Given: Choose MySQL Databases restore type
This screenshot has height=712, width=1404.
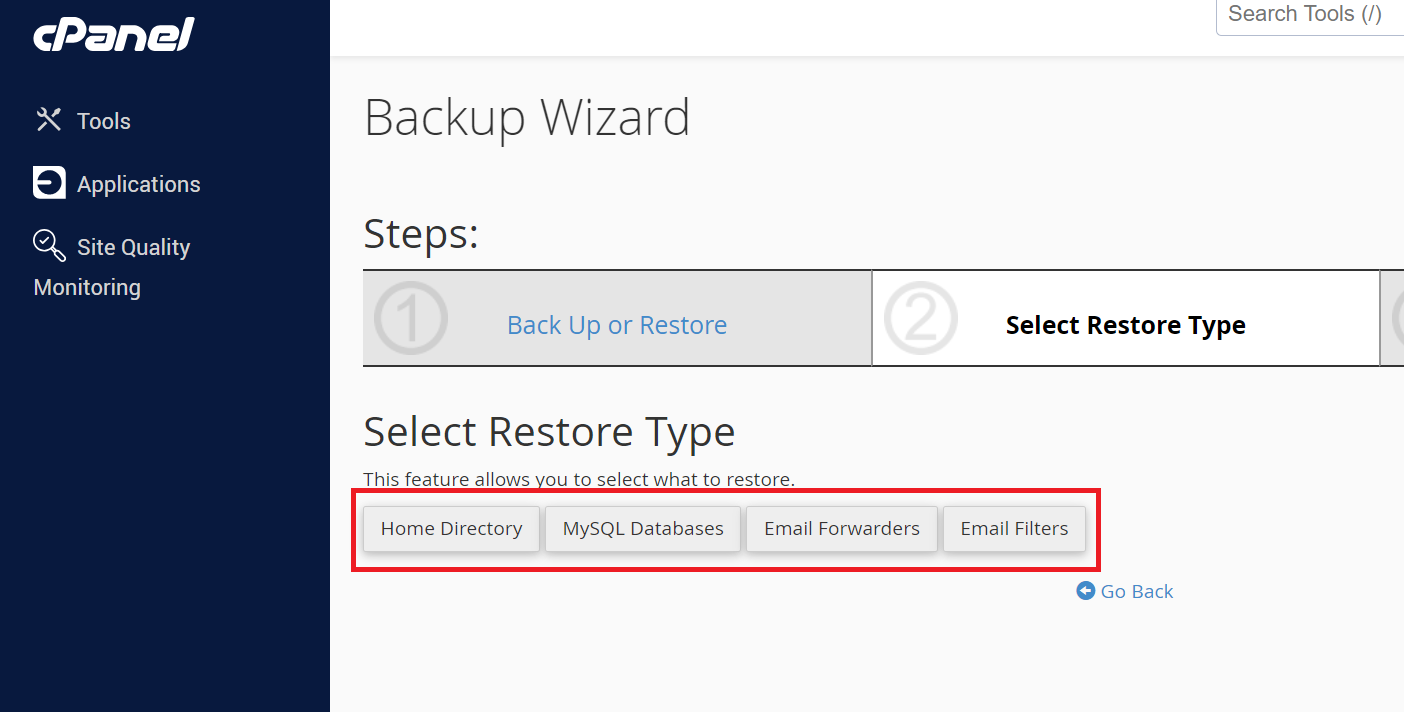Looking at the screenshot, I should click(x=643, y=529).
